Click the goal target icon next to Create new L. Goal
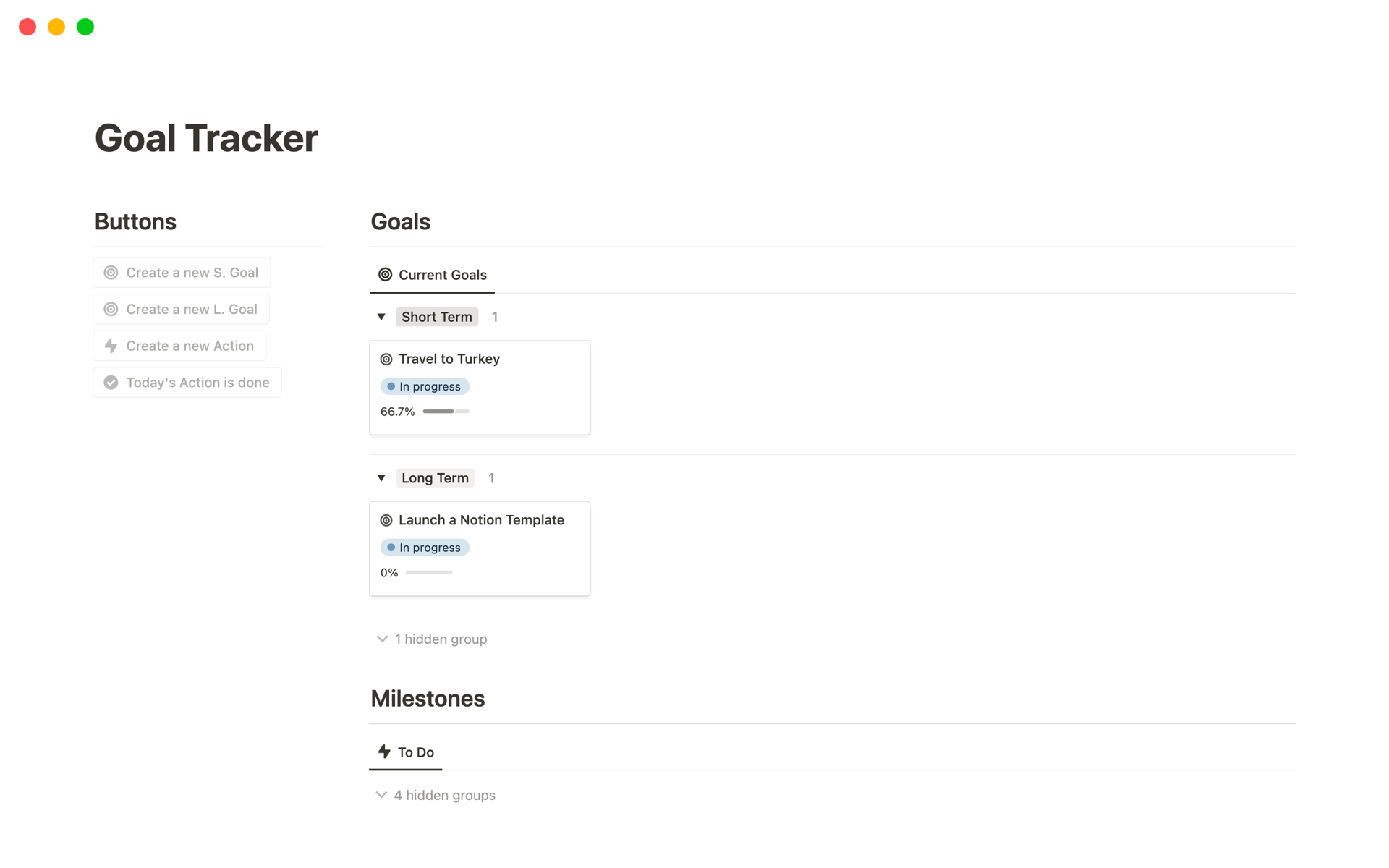The image size is (1389, 868). point(111,309)
